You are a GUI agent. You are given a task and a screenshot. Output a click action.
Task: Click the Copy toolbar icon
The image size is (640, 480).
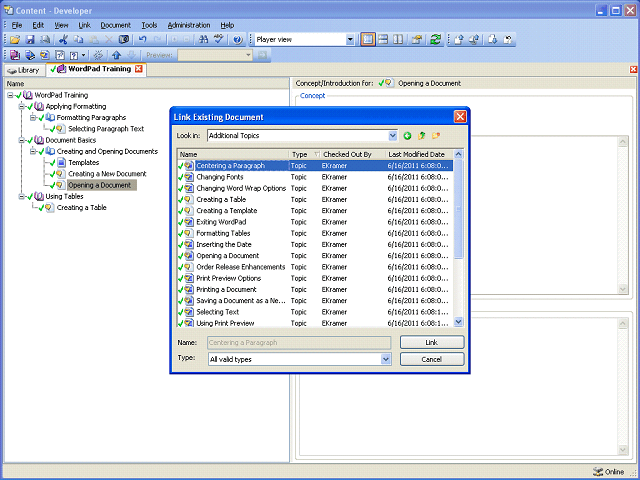[x=78, y=40]
